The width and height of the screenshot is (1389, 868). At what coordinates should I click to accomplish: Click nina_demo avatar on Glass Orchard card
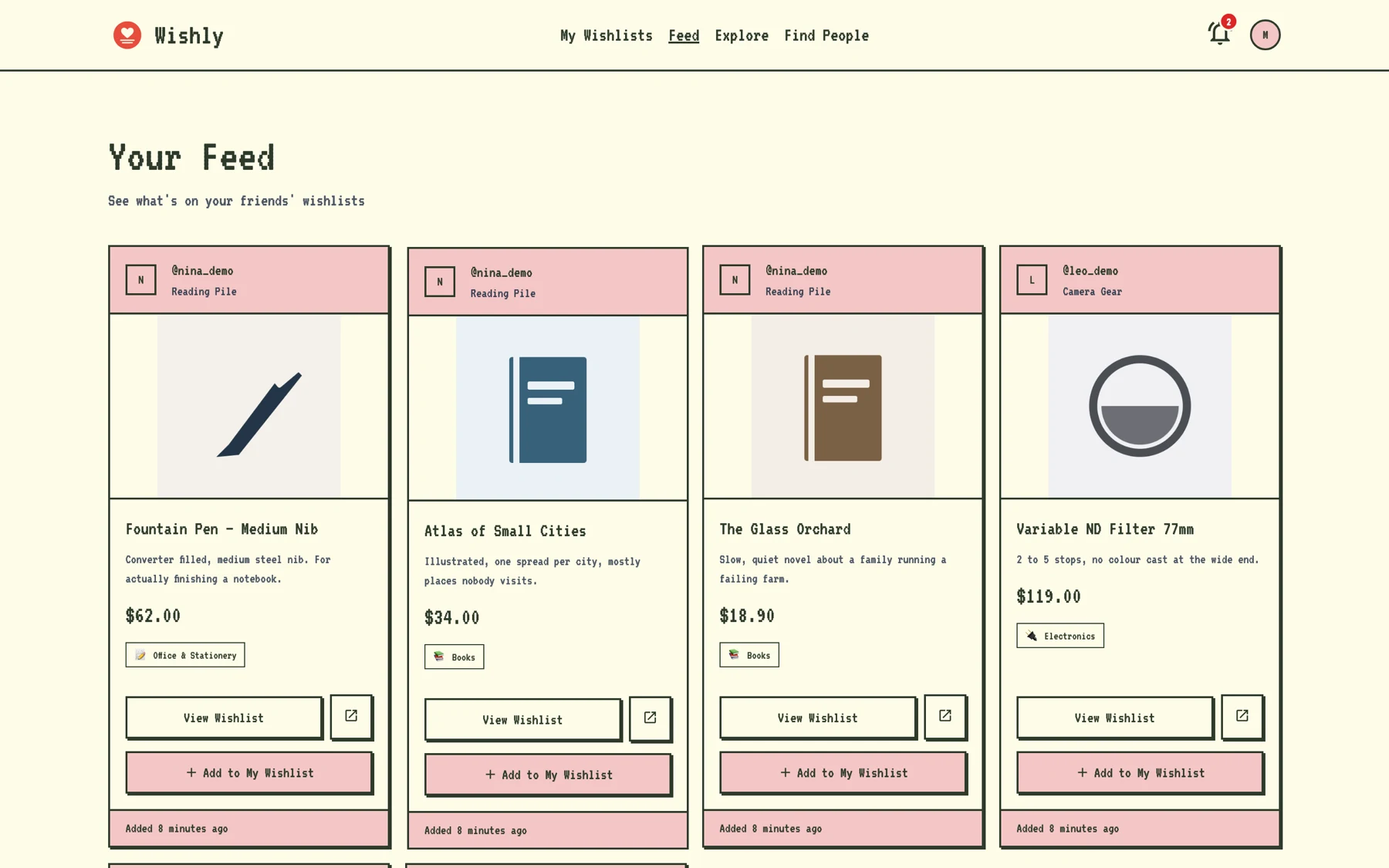tap(735, 280)
